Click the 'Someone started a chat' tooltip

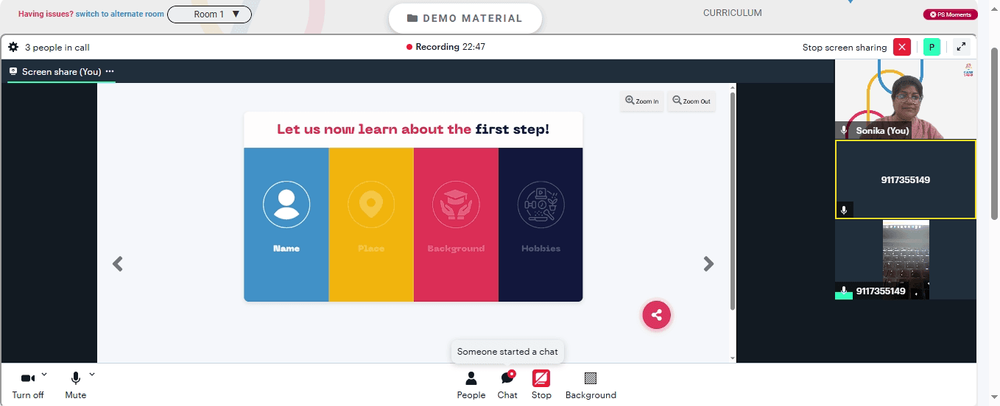tap(508, 352)
